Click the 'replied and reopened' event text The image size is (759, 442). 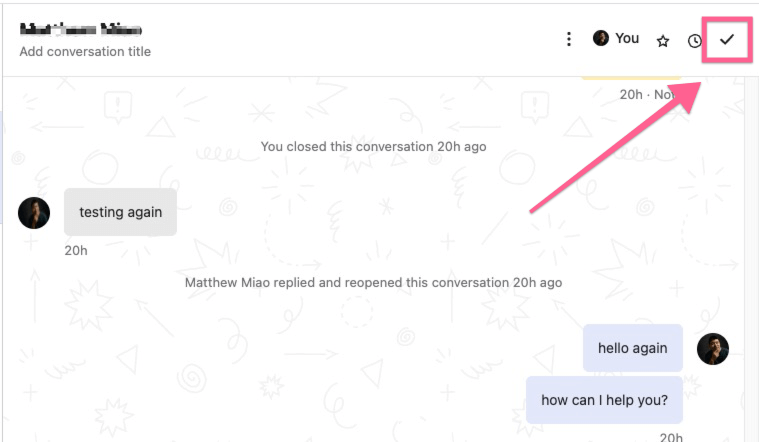(373, 283)
